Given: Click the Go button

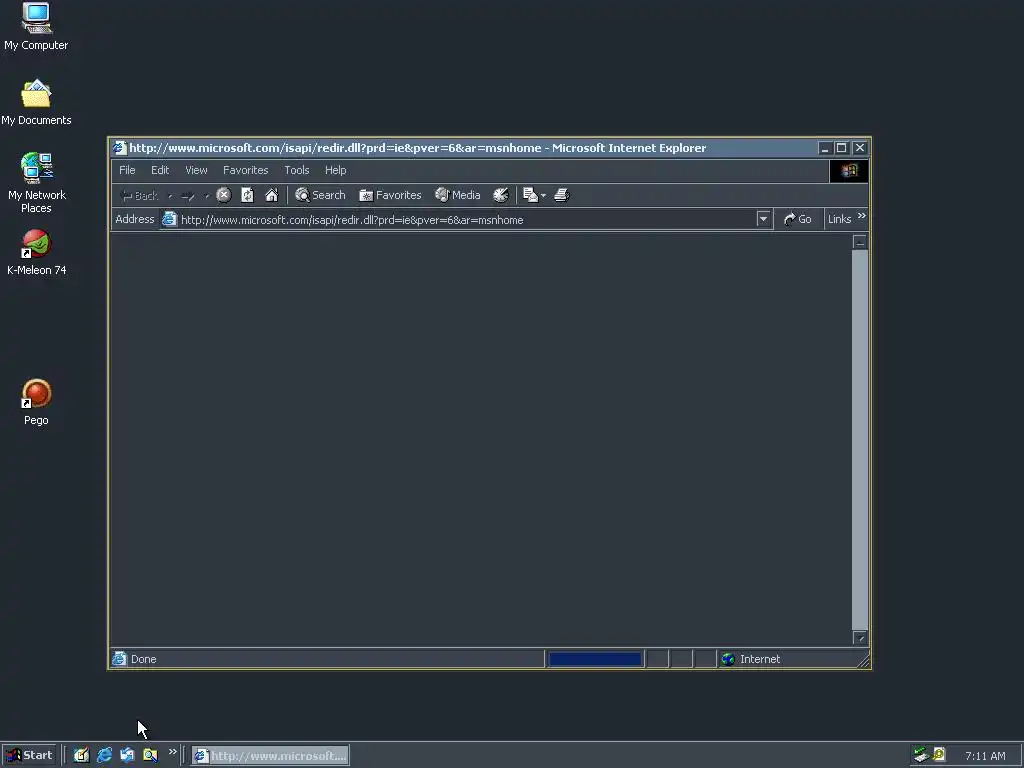Looking at the screenshot, I should click(x=797, y=219).
